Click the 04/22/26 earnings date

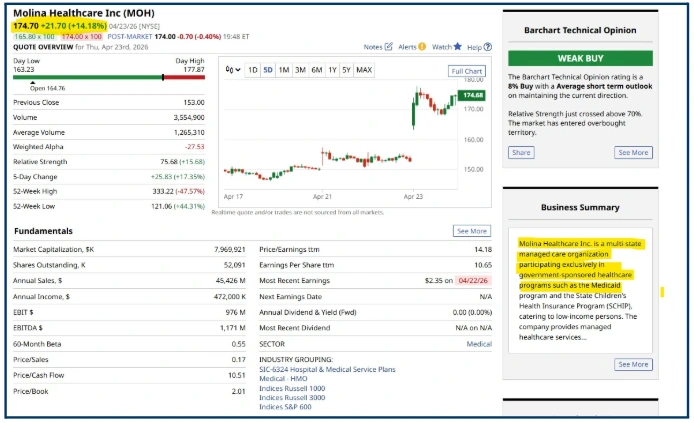coord(473,281)
